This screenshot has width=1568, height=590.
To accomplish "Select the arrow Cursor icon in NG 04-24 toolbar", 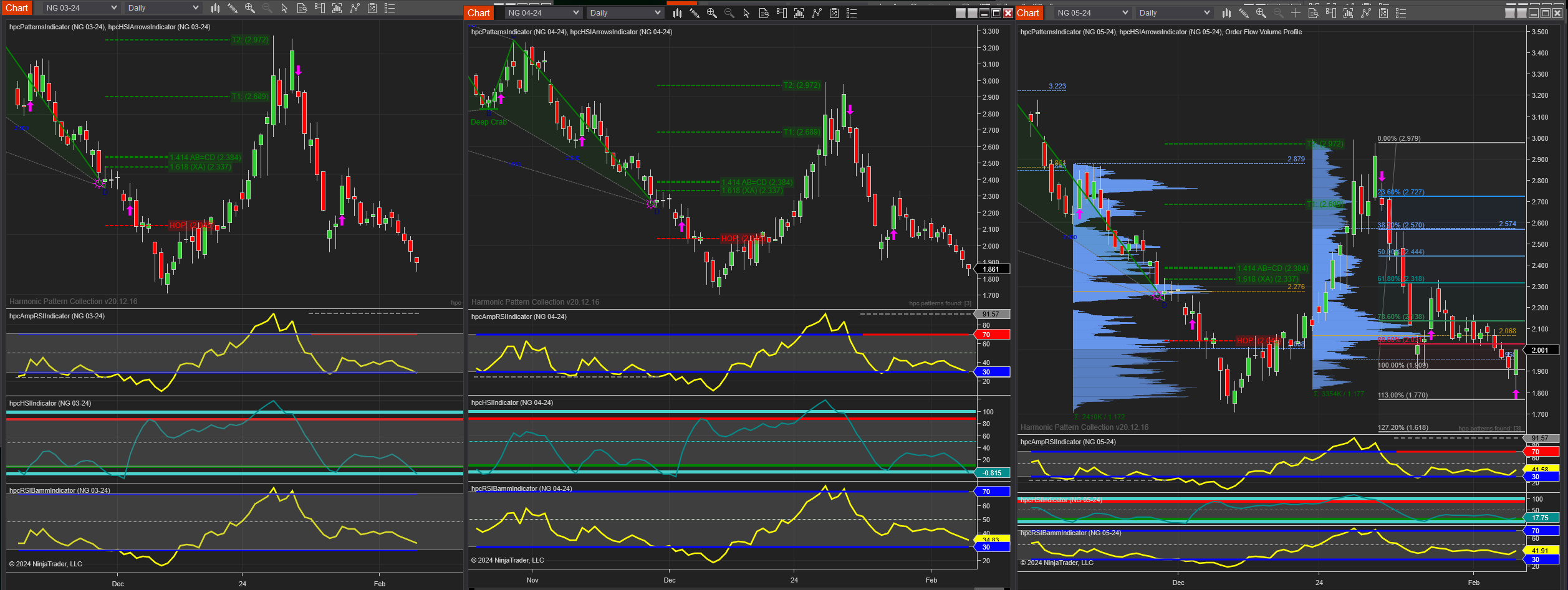I will 746,13.
